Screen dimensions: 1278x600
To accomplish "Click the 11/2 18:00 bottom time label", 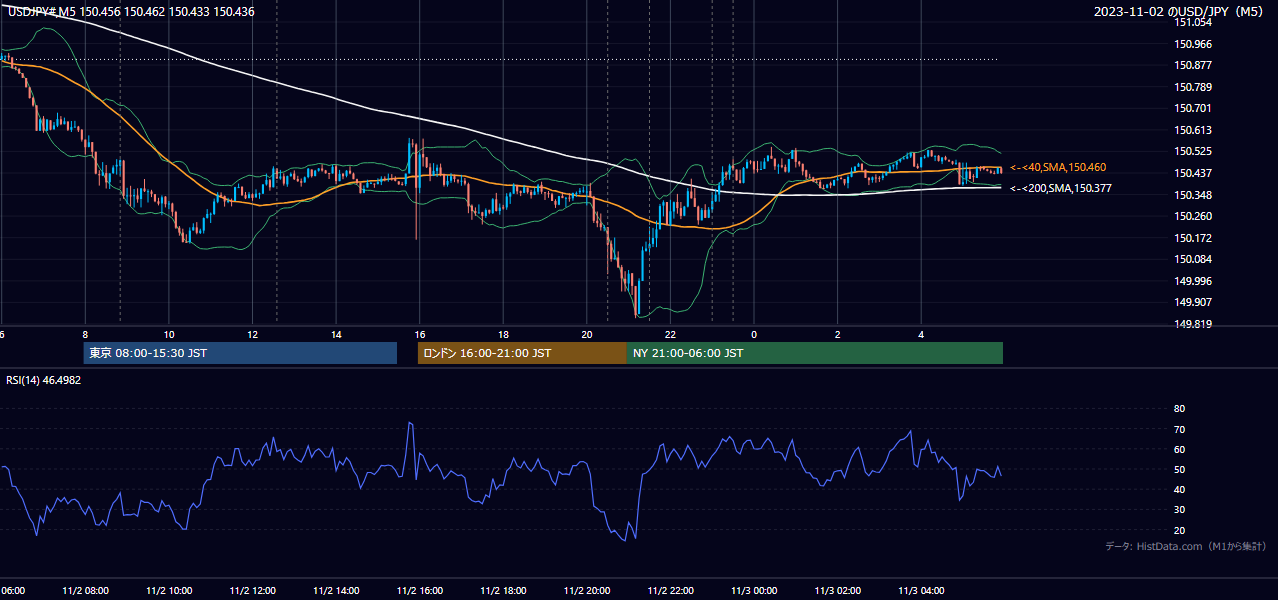I will [x=503, y=591].
